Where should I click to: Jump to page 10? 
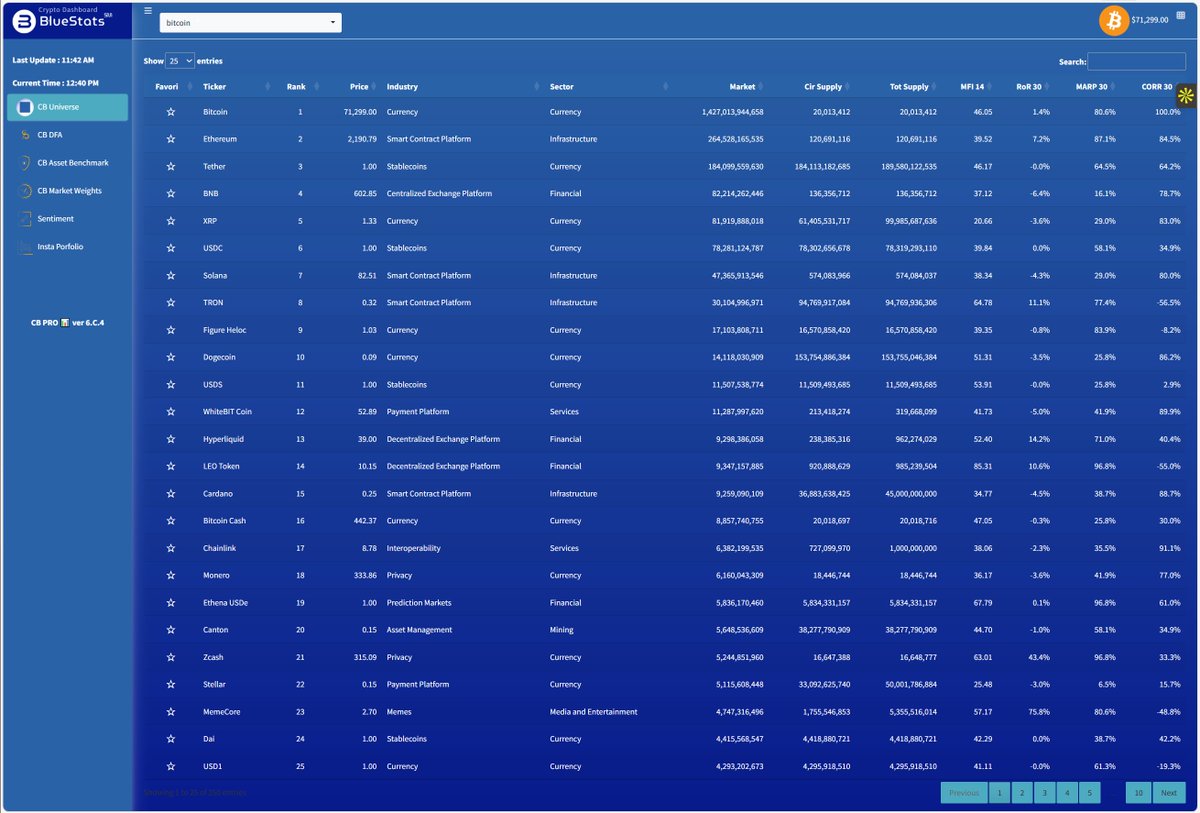1137,793
